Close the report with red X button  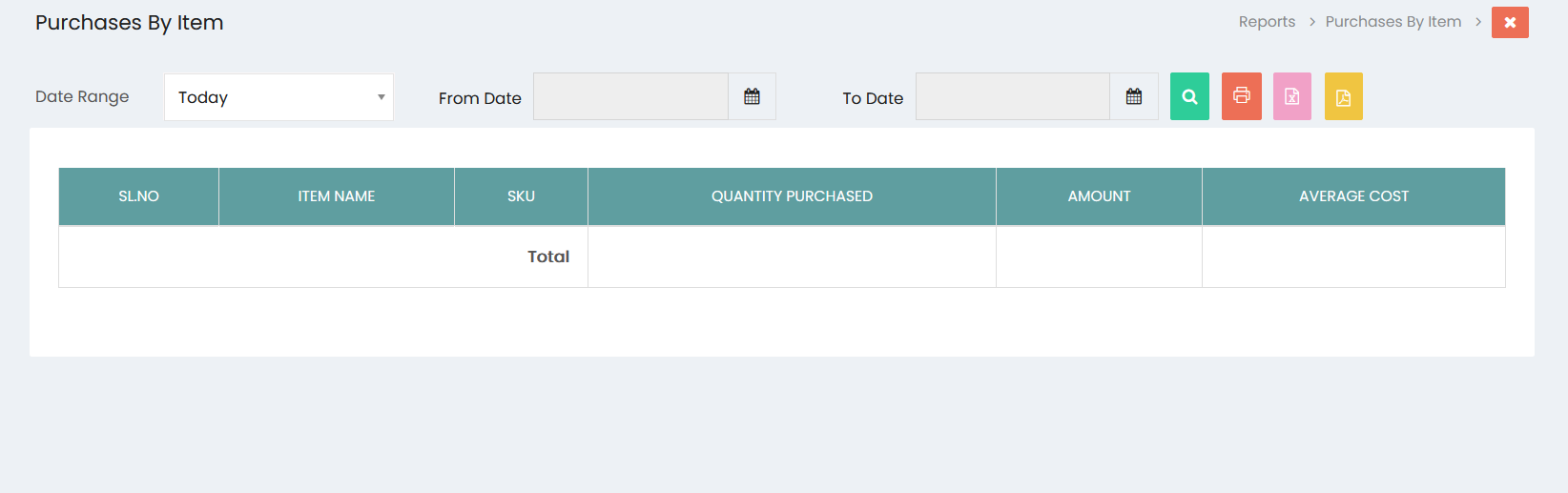(1510, 22)
